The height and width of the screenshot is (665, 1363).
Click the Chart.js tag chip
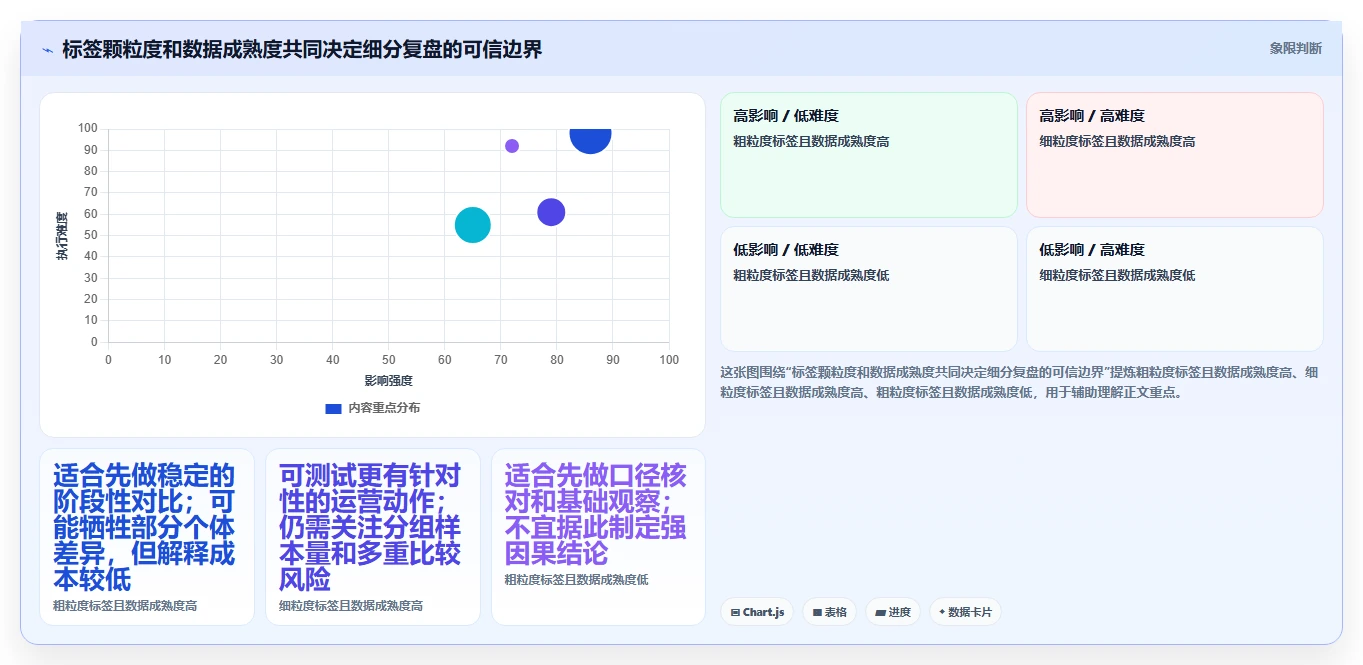pyautogui.click(x=758, y=612)
